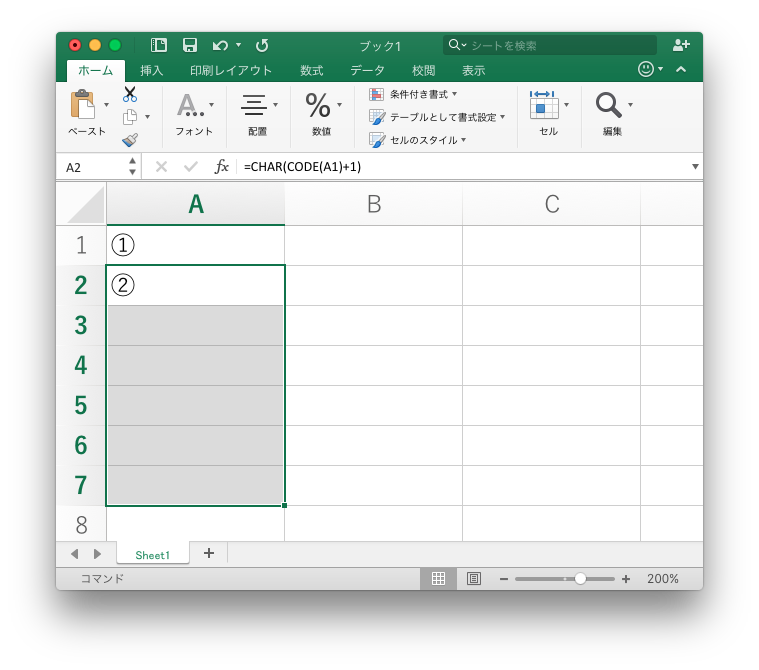Open the search magnifier options dropdown
Screen dimensions: 759x670
pos(457,45)
